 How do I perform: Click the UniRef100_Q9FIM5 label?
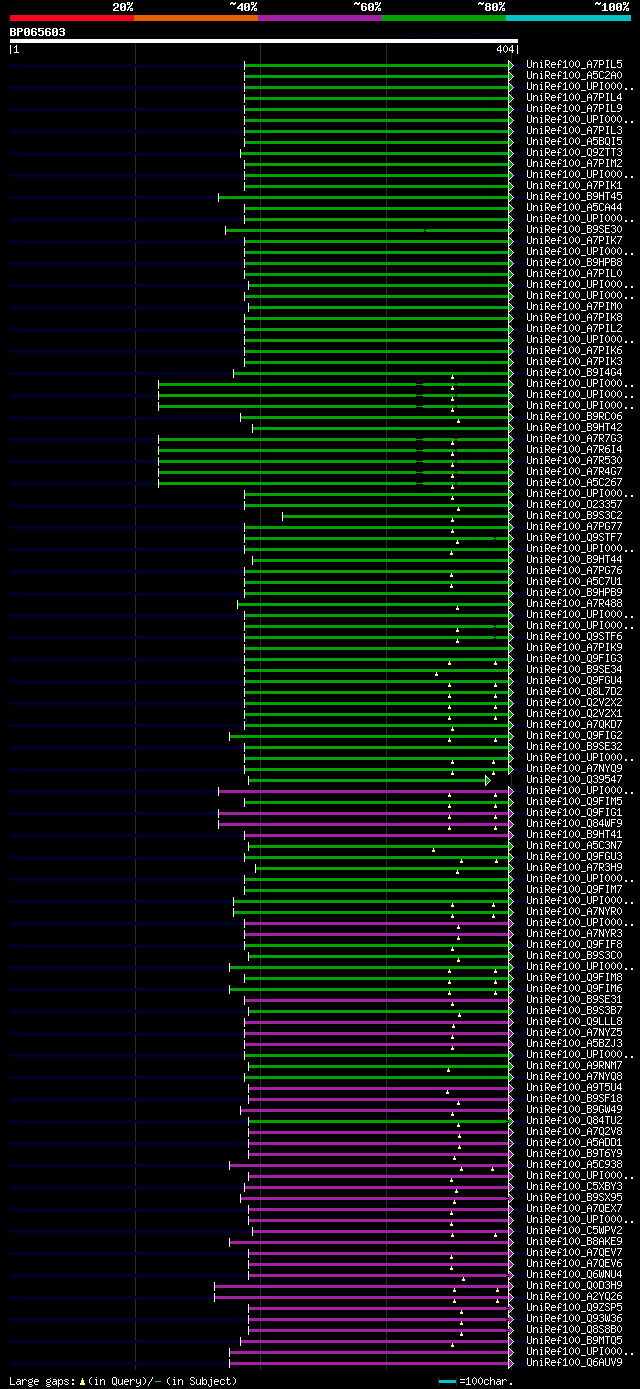click(x=574, y=801)
